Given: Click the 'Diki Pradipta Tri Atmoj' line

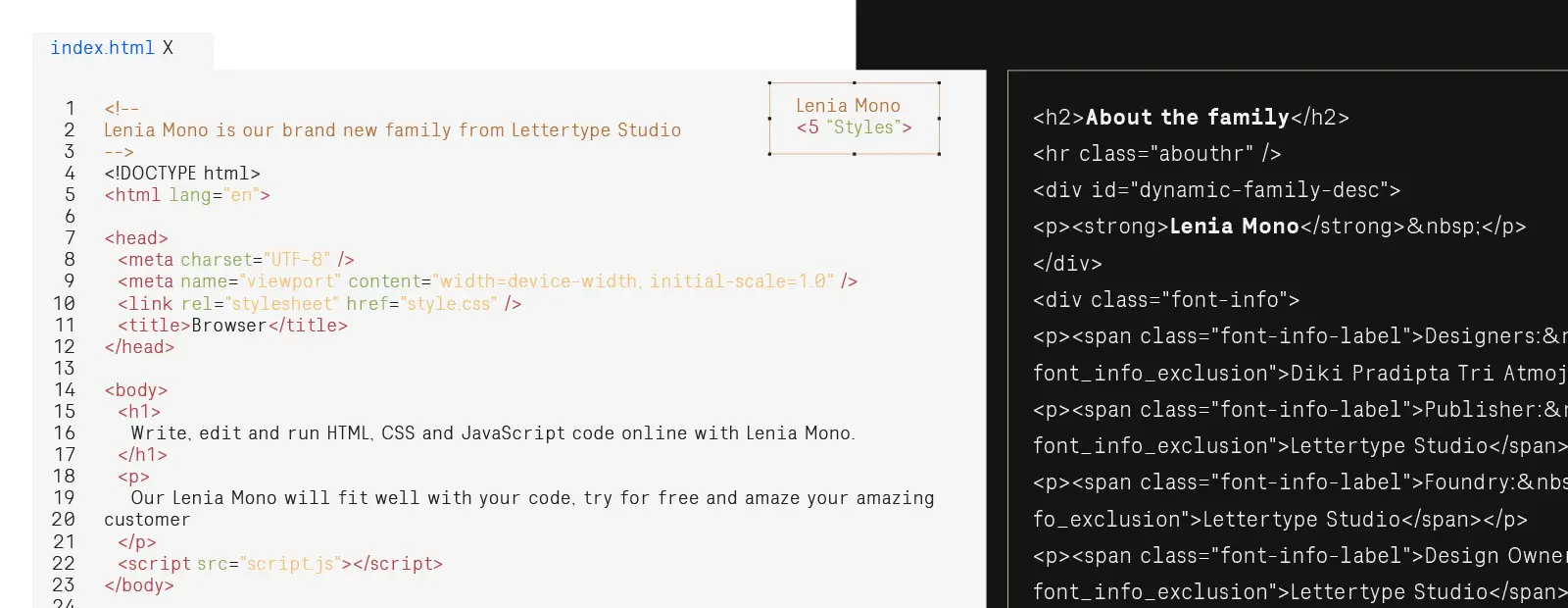Looking at the screenshot, I should point(1299,373).
